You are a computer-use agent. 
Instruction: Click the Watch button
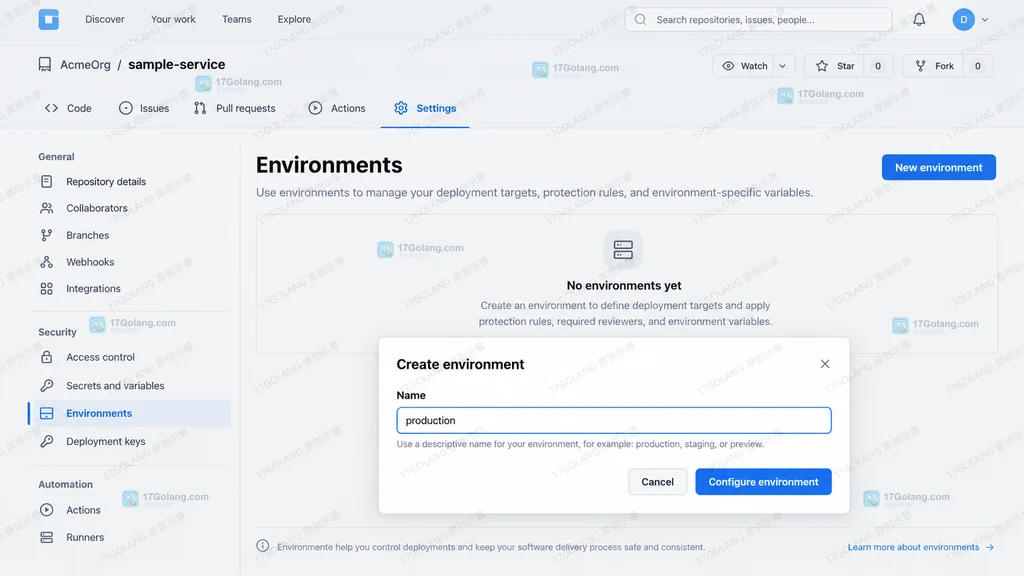(744, 66)
